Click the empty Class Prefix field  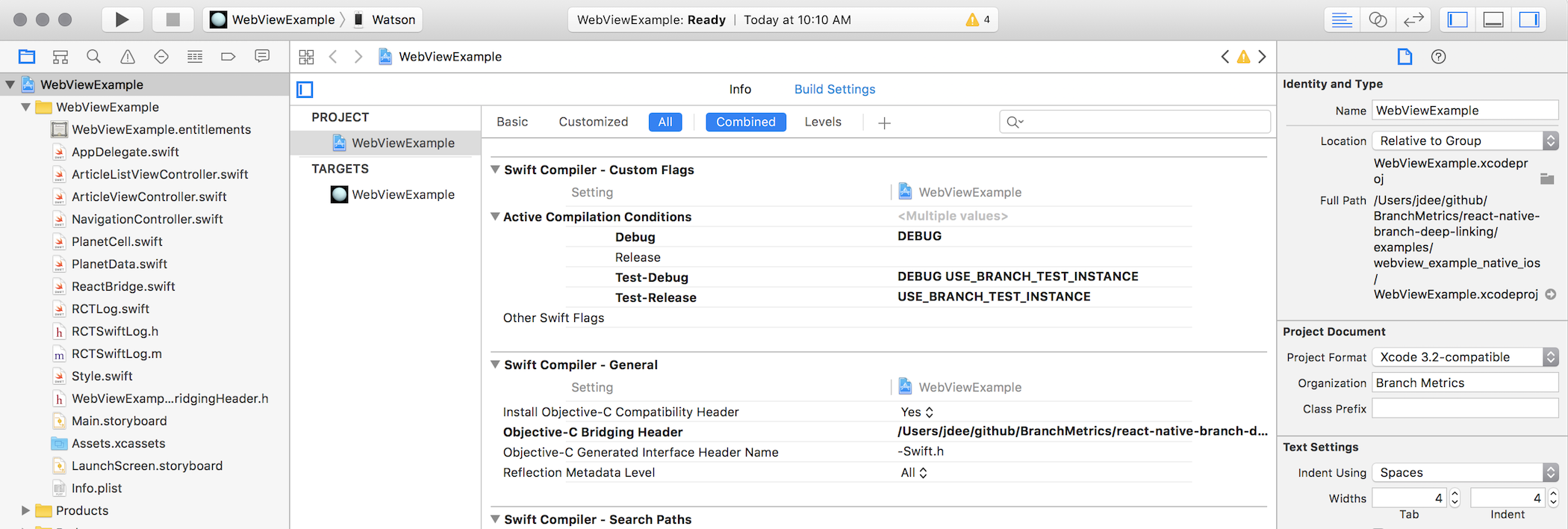[x=1465, y=408]
